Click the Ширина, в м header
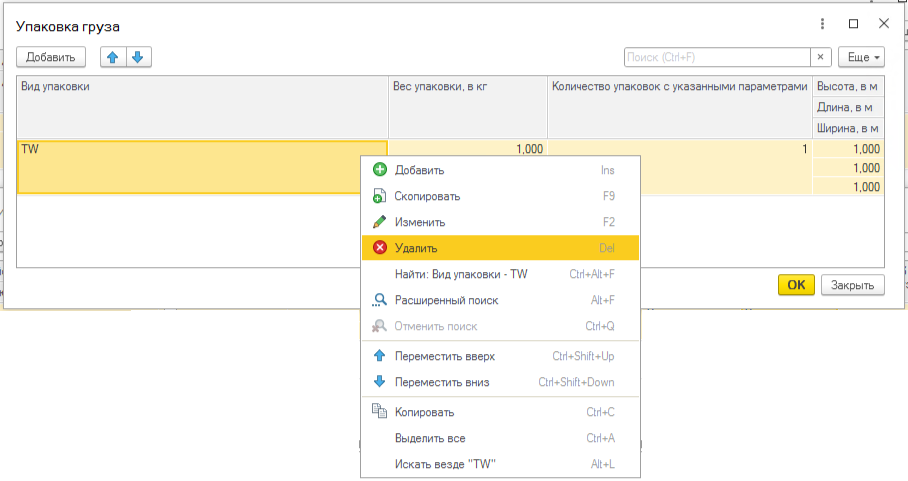Screen dimensions: 908x481 pos(848,128)
